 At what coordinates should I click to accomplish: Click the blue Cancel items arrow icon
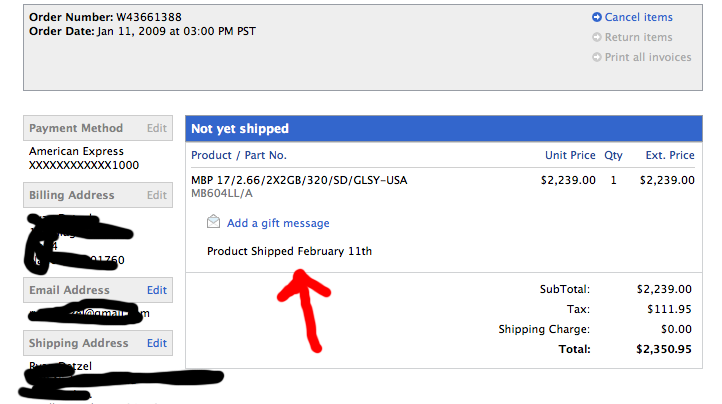point(597,17)
